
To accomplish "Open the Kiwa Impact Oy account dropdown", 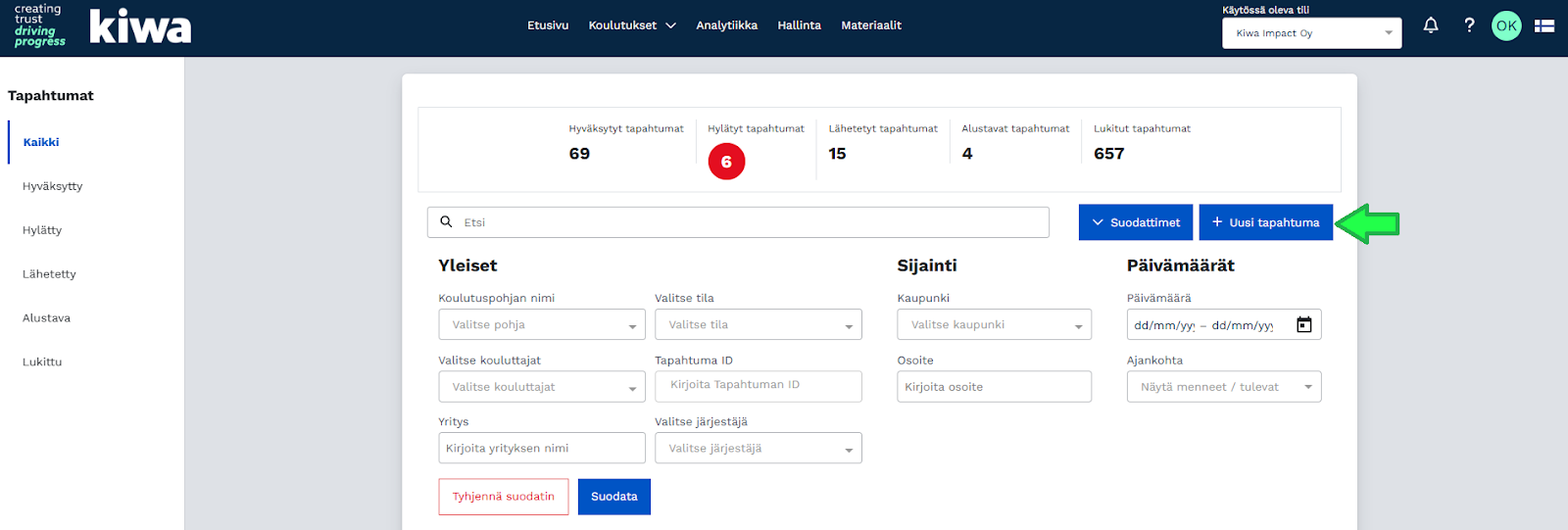I will pos(1311,33).
